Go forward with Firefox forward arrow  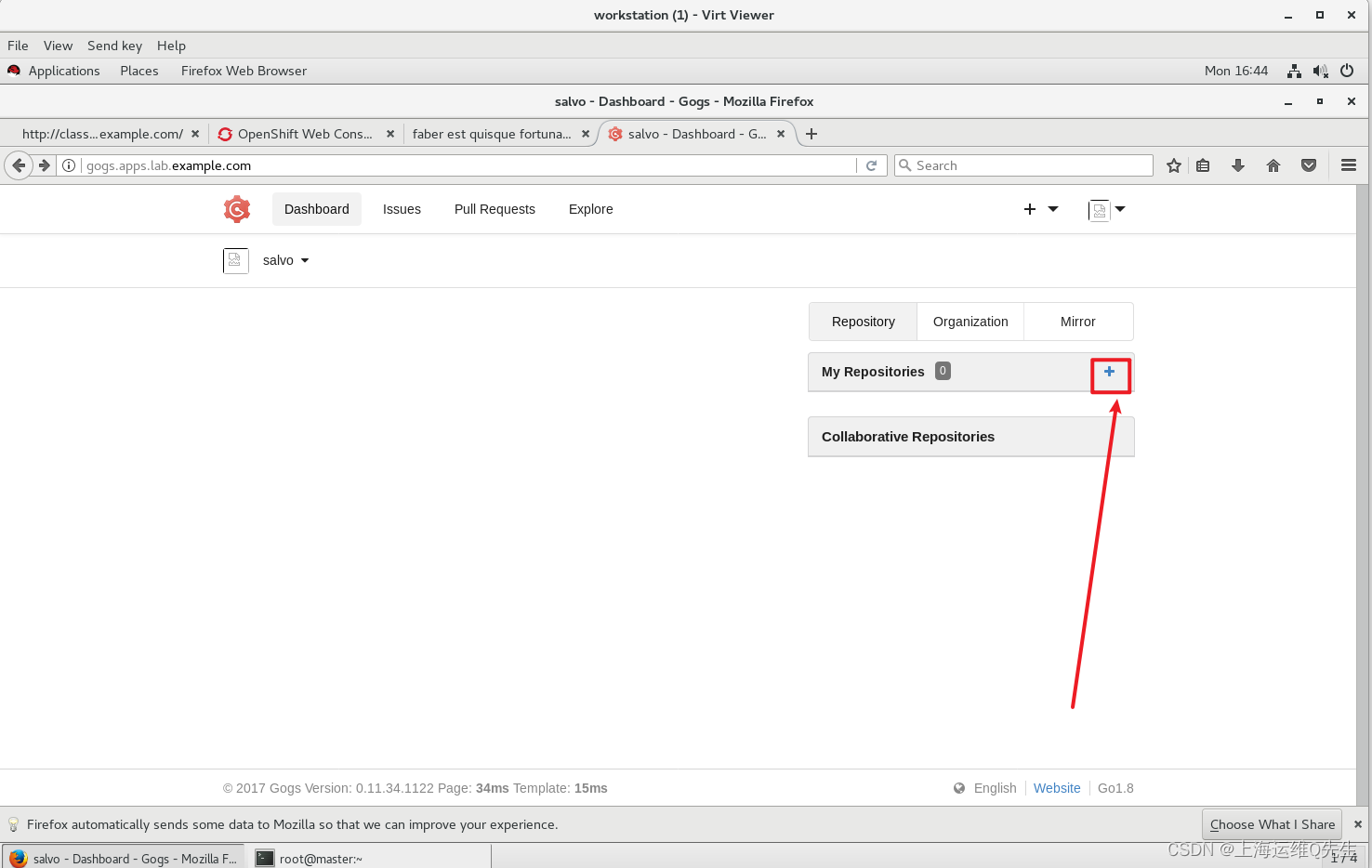(x=44, y=165)
